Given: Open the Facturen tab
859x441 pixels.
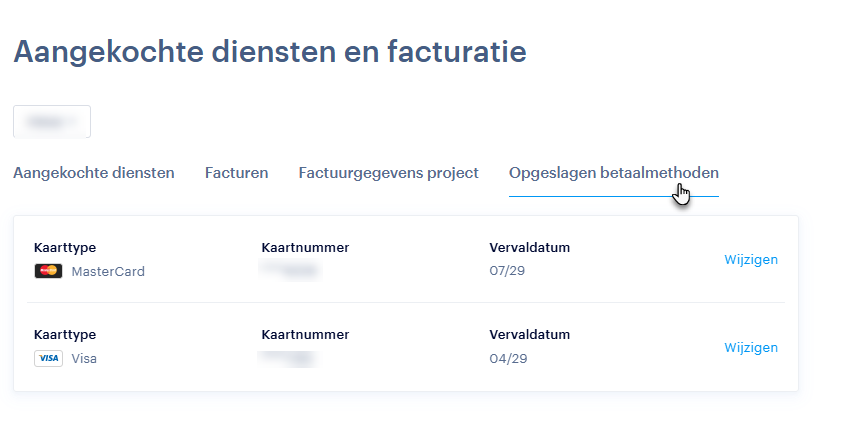Looking at the screenshot, I should pos(237,173).
